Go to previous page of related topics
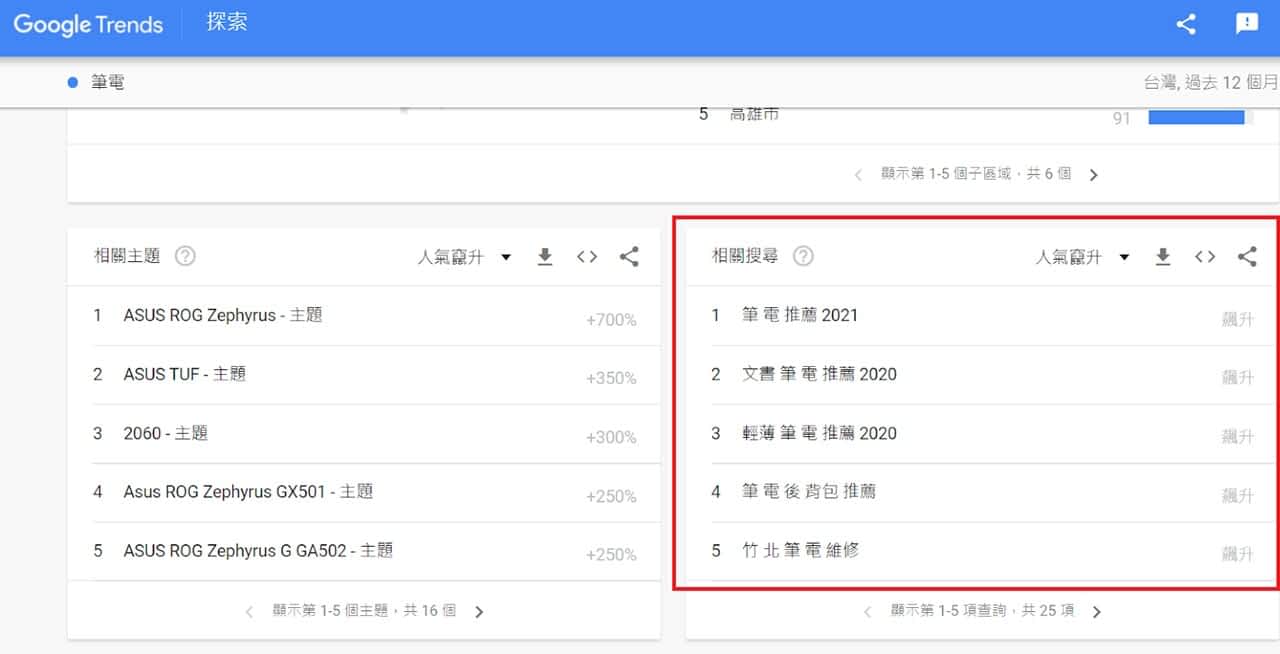This screenshot has width=1280, height=654. pos(249,612)
